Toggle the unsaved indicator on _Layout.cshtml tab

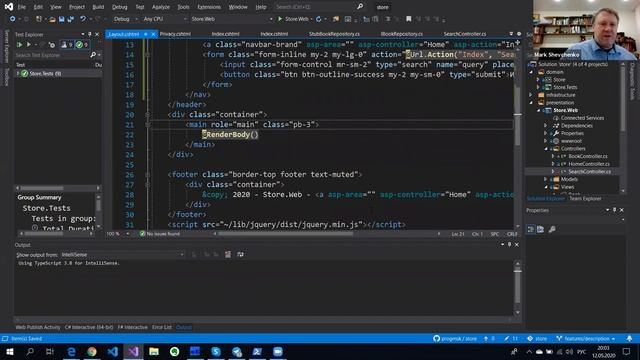click(x=146, y=34)
